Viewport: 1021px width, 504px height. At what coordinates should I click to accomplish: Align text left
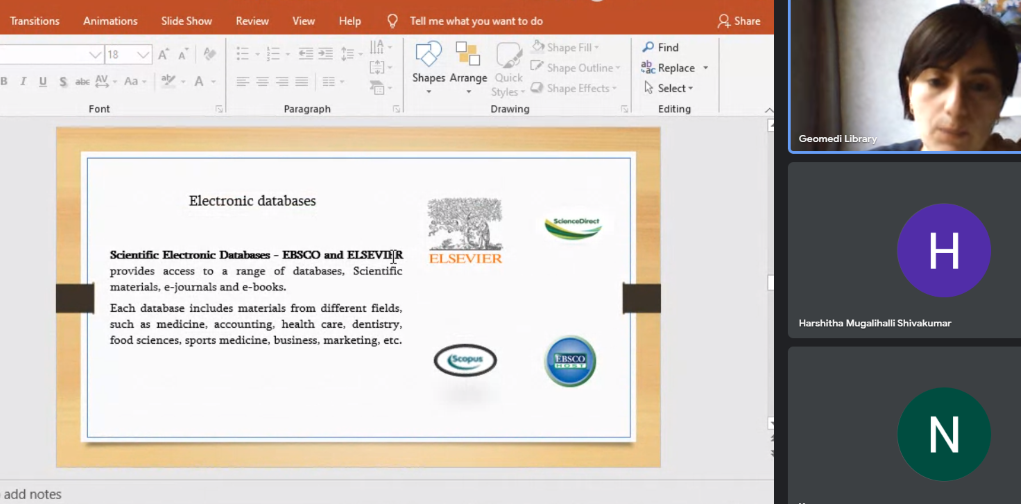click(x=243, y=81)
